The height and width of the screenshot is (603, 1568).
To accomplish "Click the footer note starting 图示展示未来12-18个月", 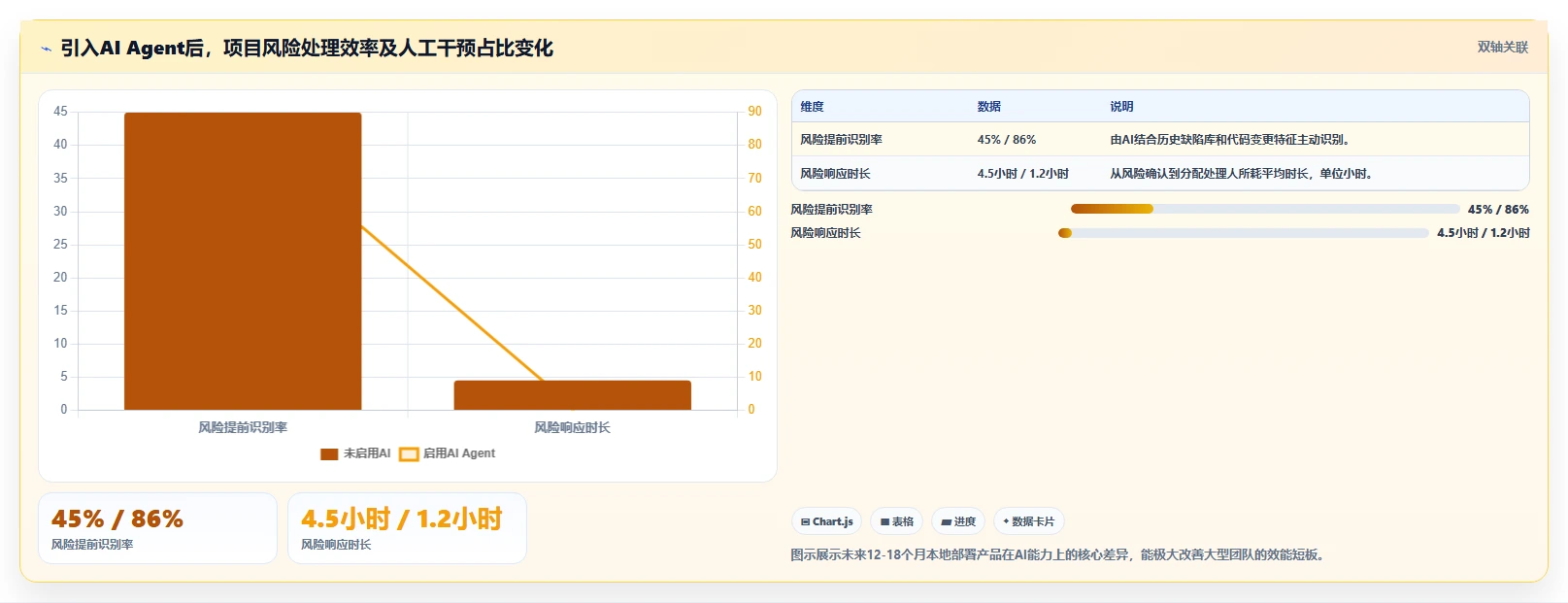I will [1060, 555].
